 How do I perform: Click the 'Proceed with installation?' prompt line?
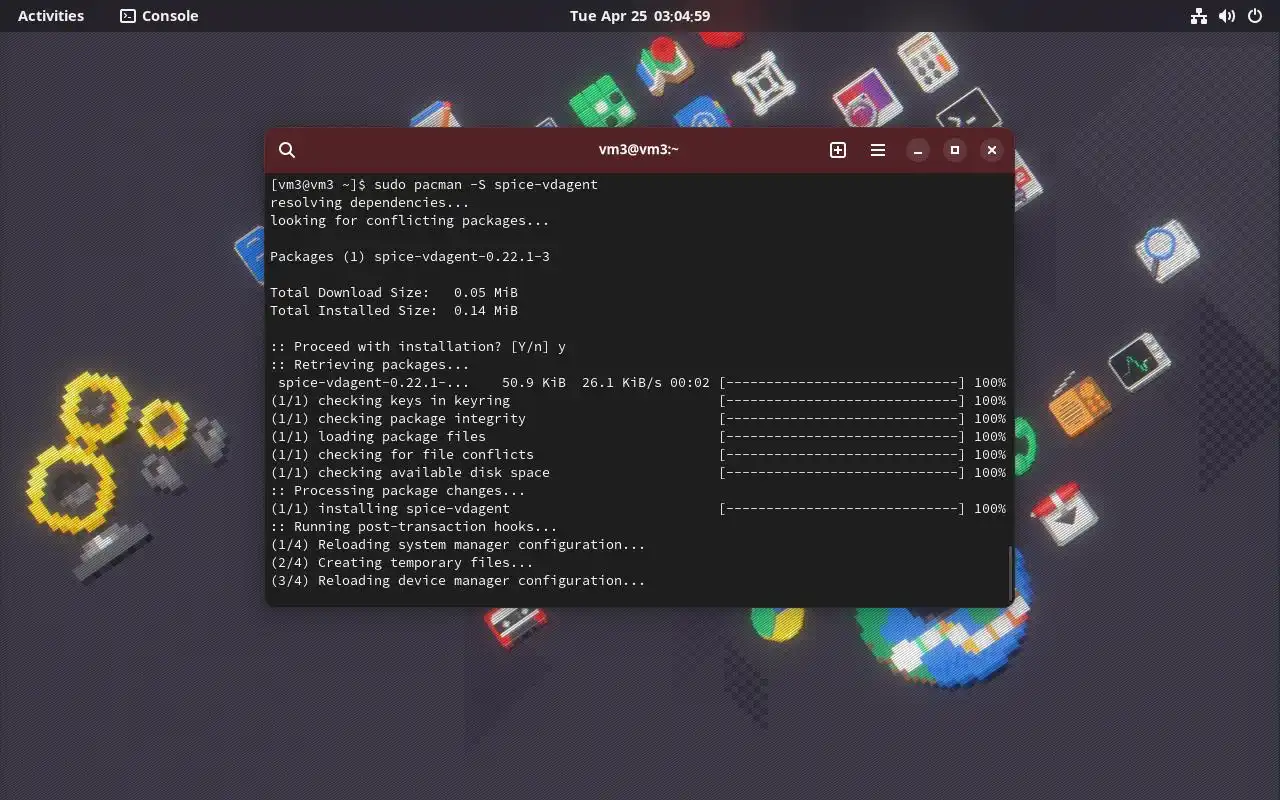coord(418,346)
